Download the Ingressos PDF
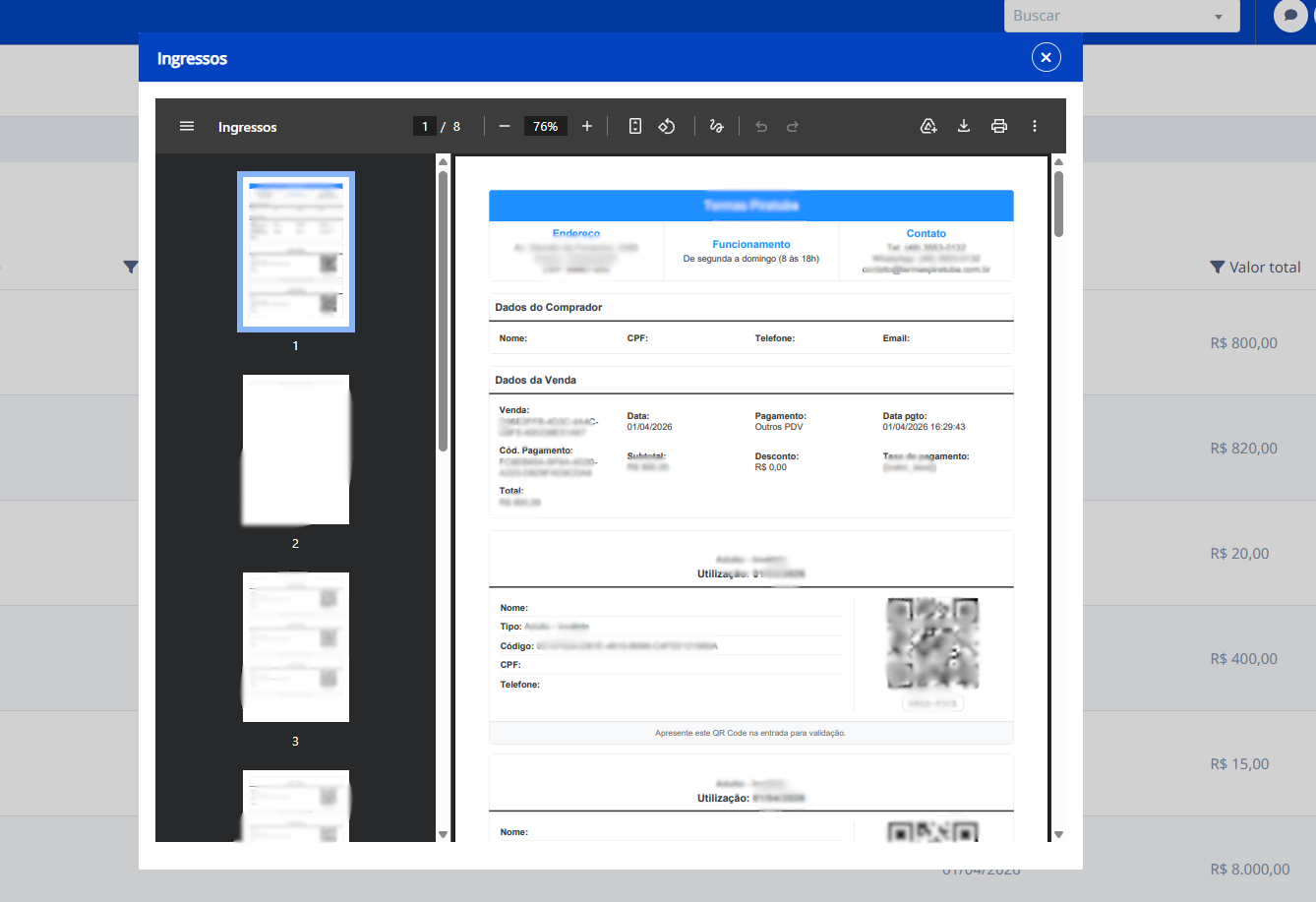Viewport: 1316px width, 902px height. tap(964, 126)
